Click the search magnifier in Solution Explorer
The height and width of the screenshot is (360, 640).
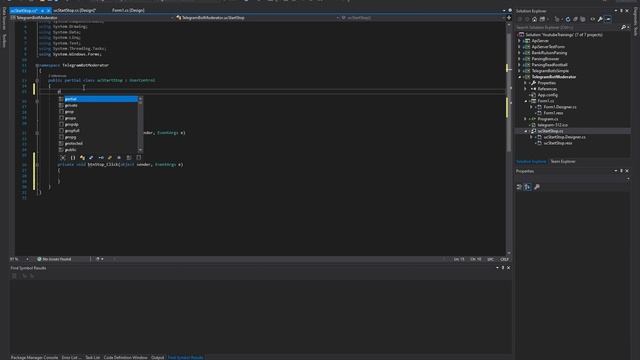623,27
